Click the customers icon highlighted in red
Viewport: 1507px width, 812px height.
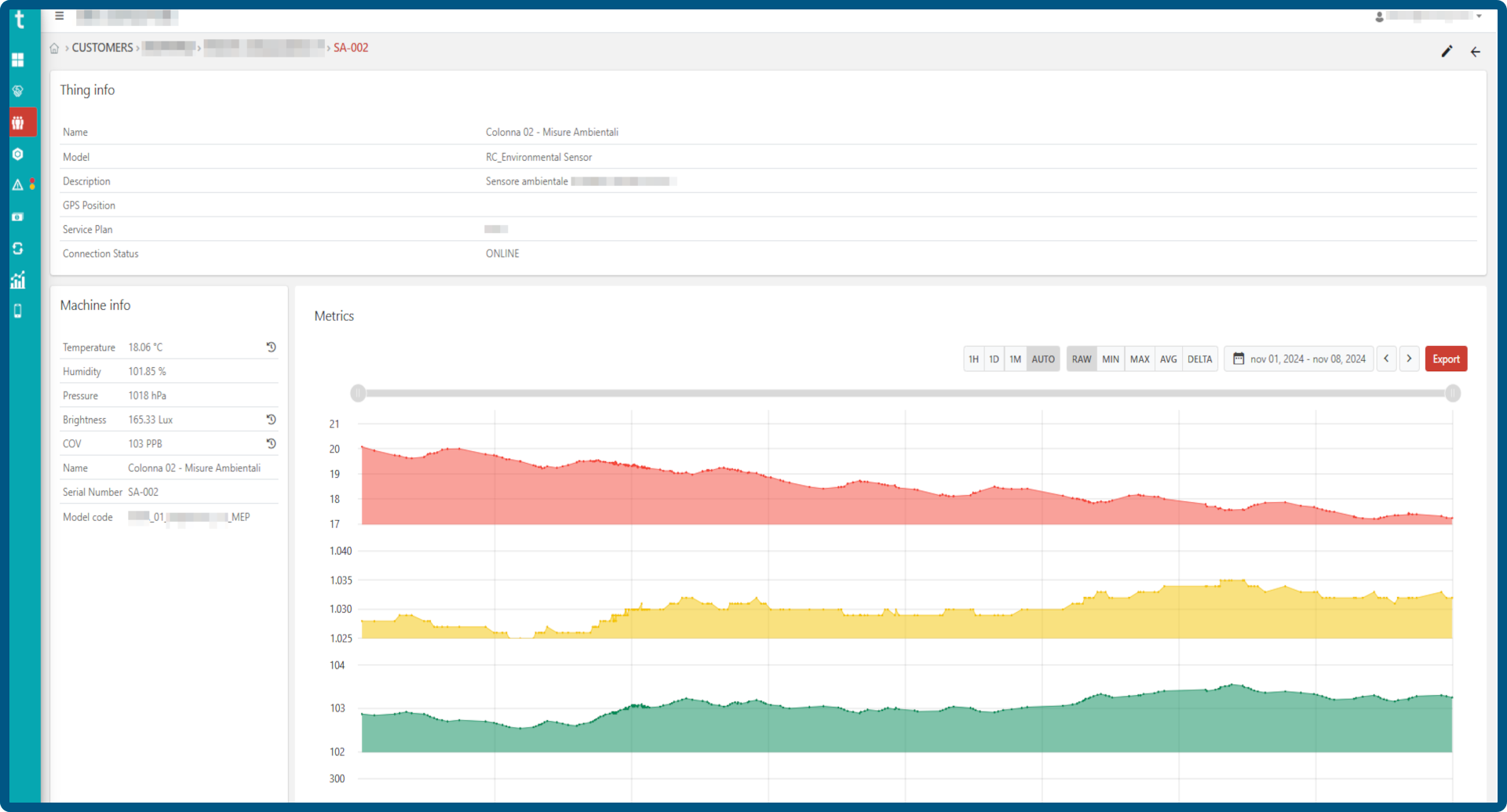(18, 122)
